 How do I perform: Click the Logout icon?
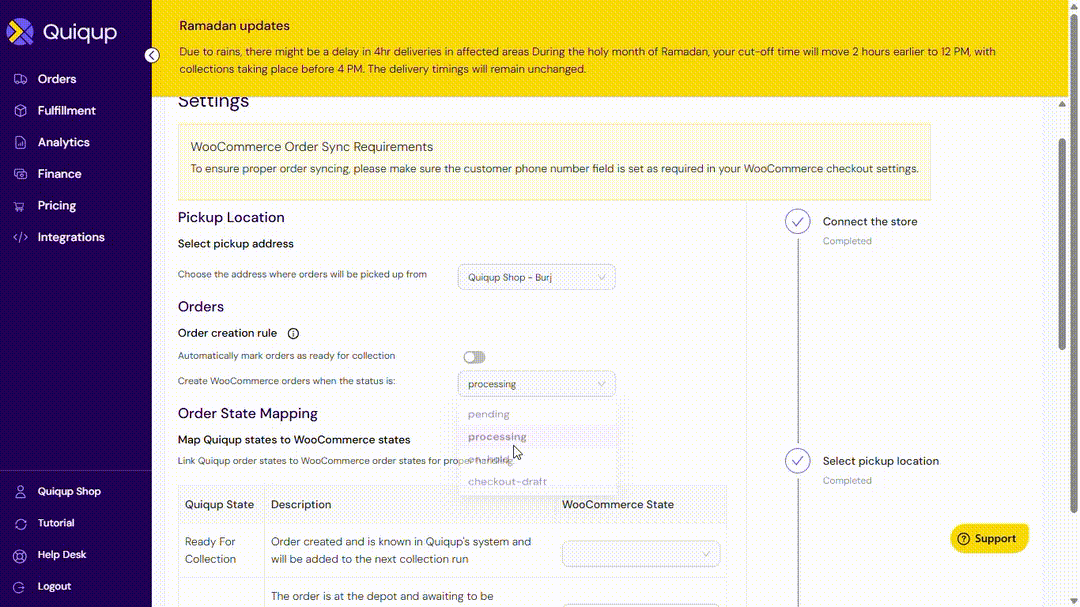click(20, 587)
